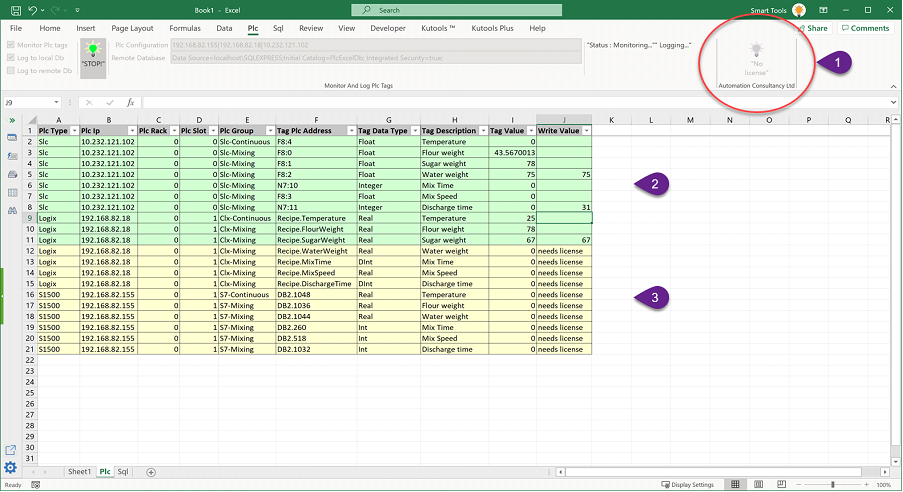The width and height of the screenshot is (903, 492).
Task: Click the Remote Database connection string field
Action: point(376,58)
